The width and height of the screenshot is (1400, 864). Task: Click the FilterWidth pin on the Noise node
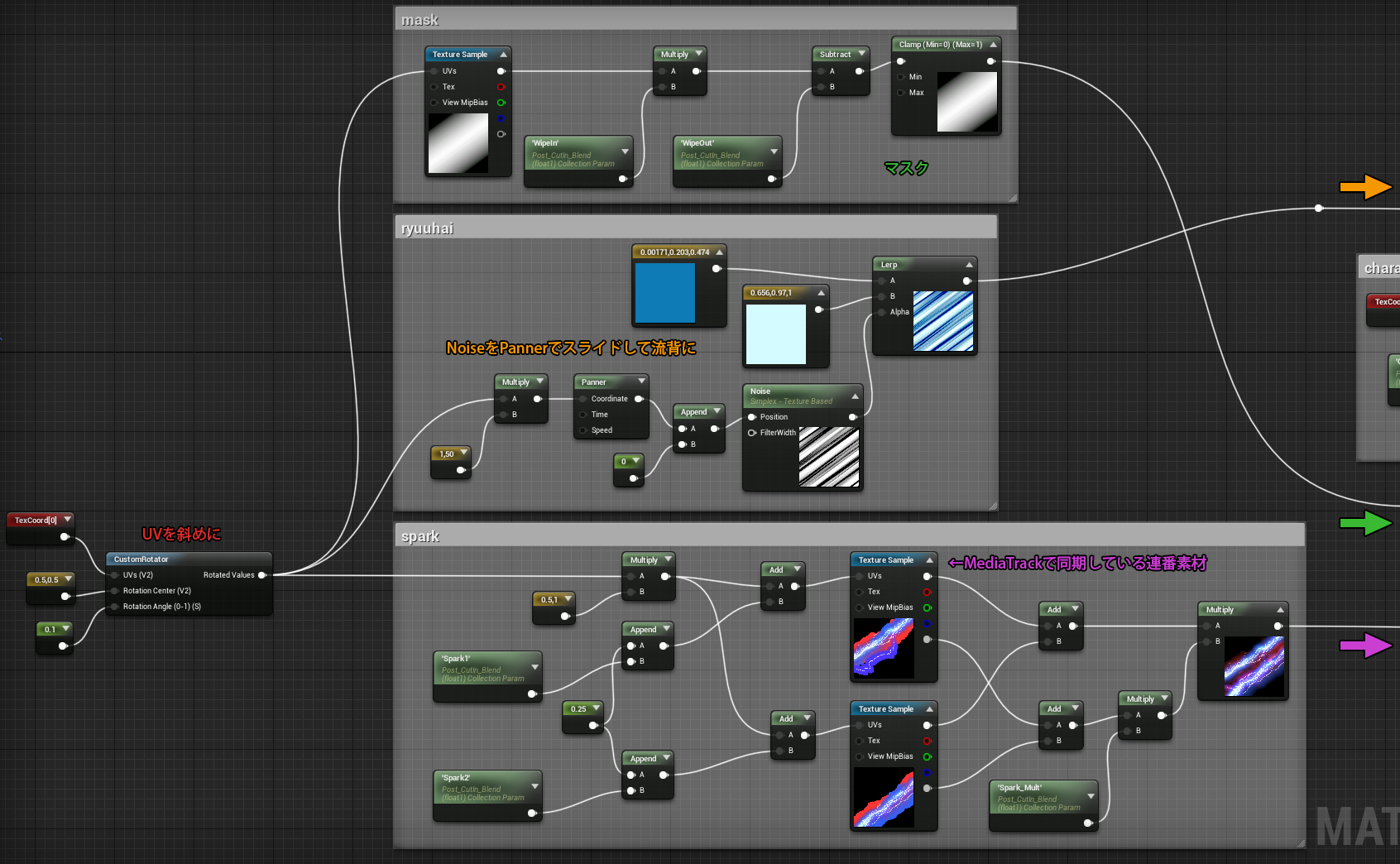click(x=751, y=432)
